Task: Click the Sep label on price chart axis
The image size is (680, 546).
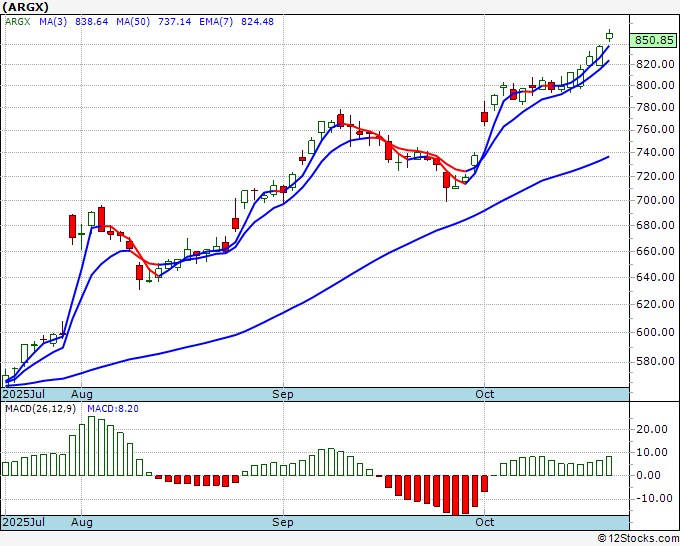Action: (x=283, y=394)
